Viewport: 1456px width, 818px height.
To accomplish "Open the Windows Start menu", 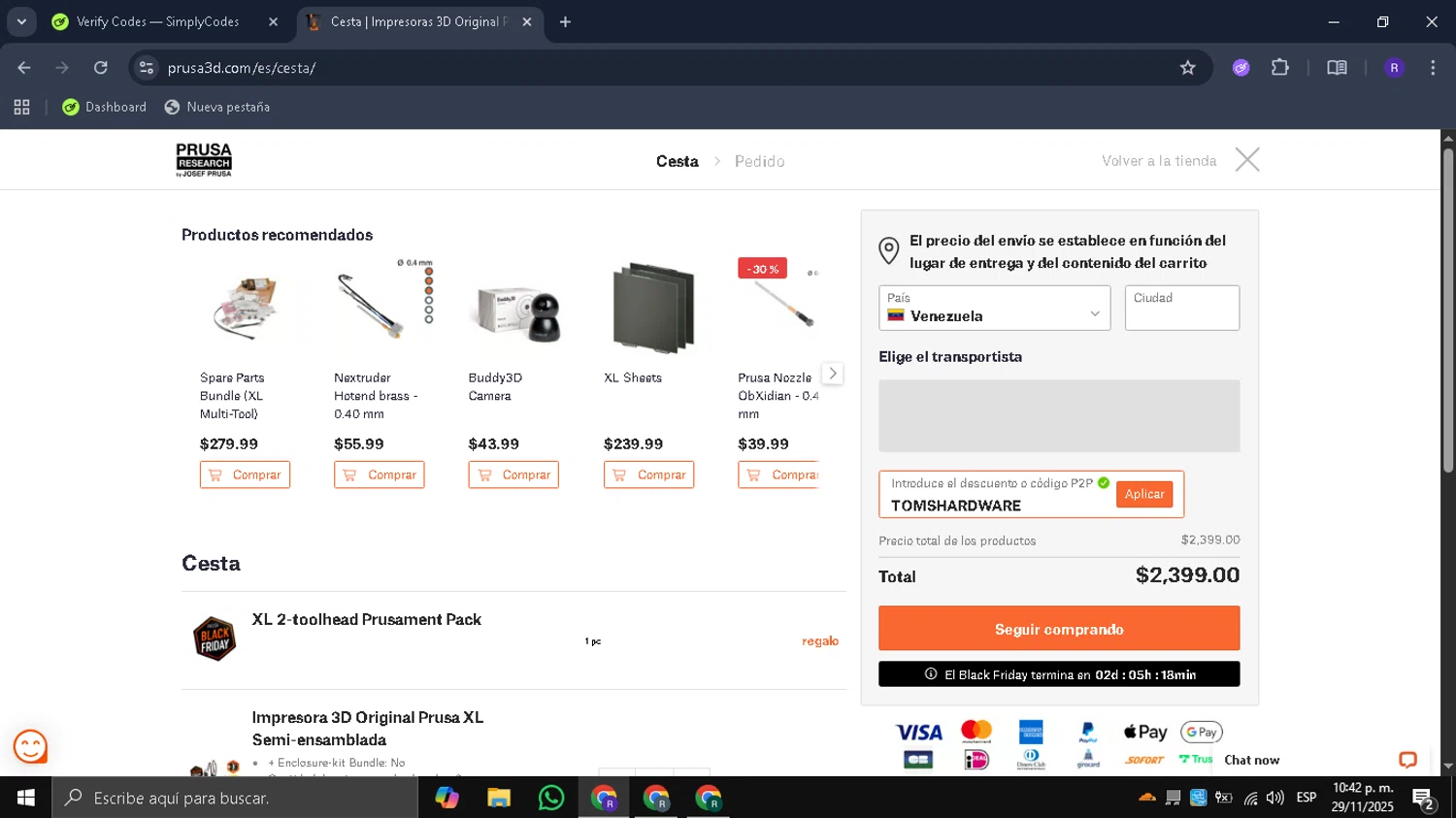I will tap(25, 798).
